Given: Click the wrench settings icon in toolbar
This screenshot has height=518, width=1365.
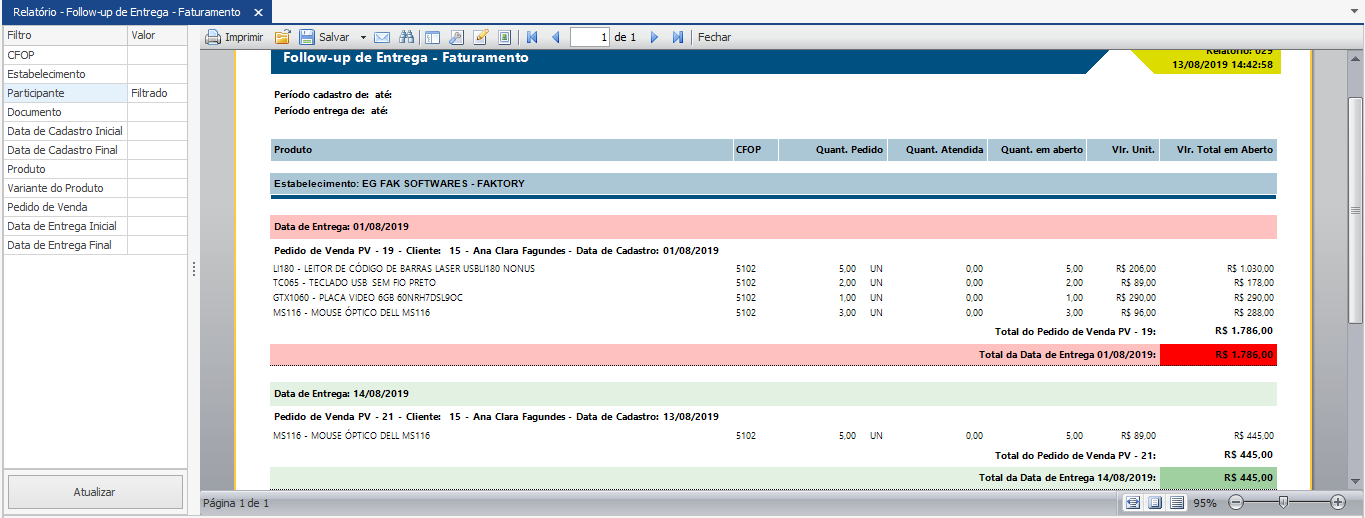Looking at the screenshot, I should tap(456, 37).
